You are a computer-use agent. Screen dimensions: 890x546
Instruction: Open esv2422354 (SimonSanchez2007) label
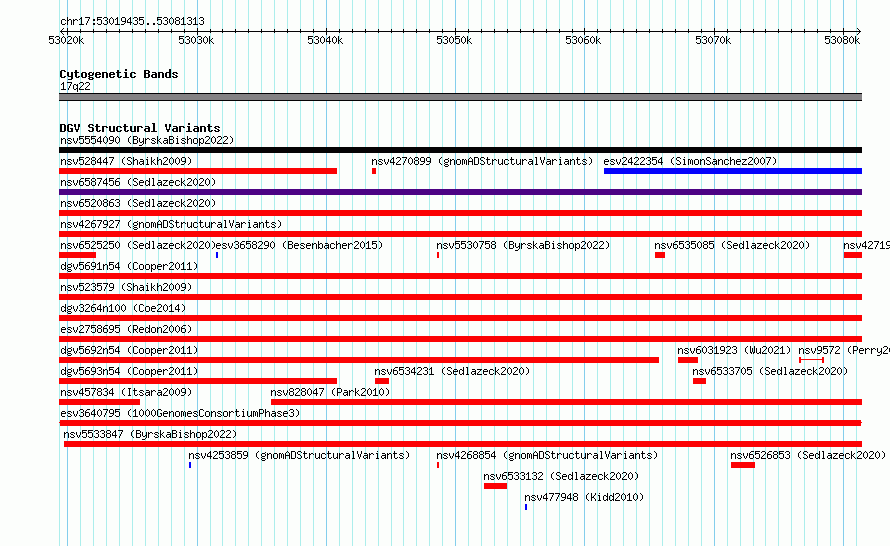click(x=690, y=161)
